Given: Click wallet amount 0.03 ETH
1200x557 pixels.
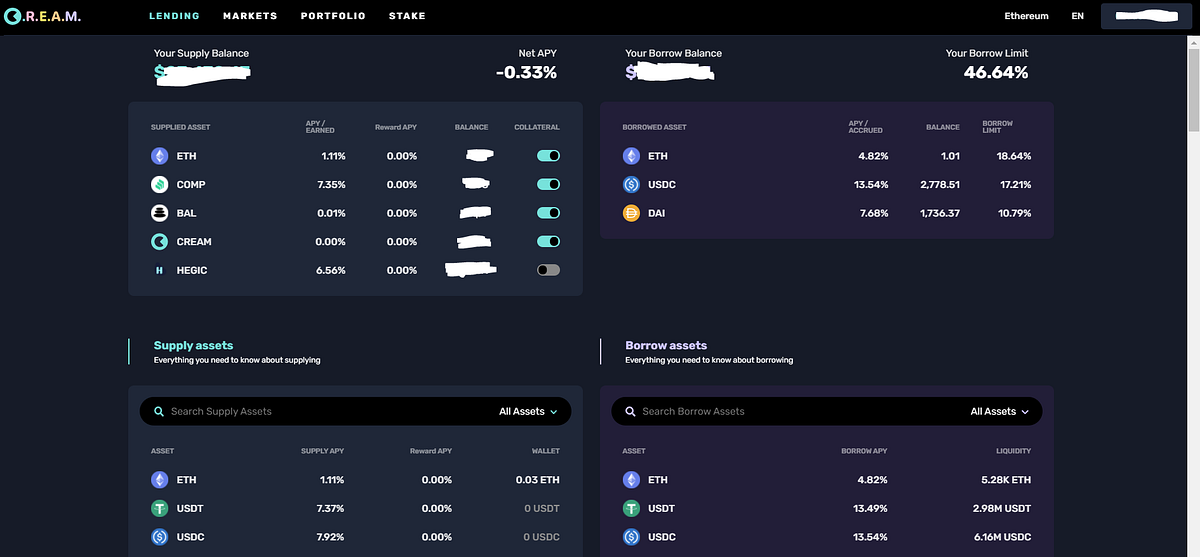Looking at the screenshot, I should pos(538,480).
